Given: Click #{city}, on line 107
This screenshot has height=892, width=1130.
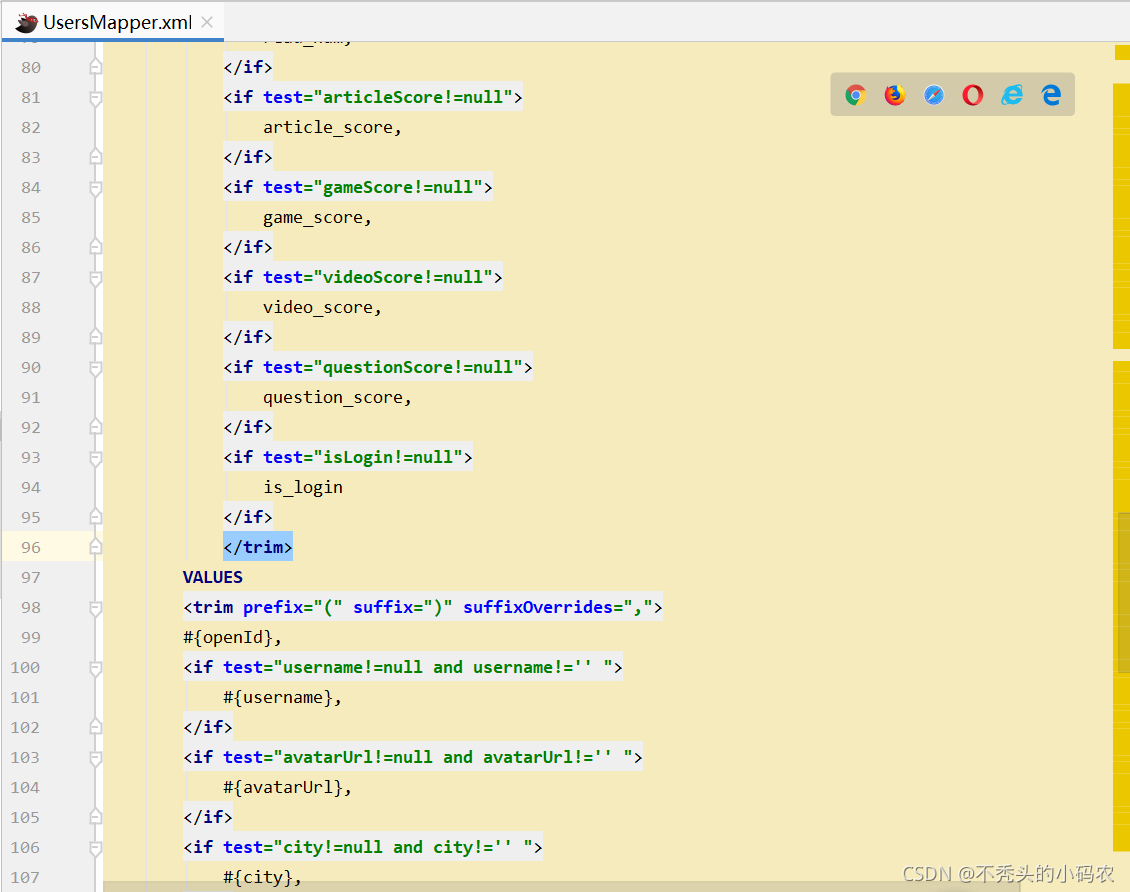Looking at the screenshot, I should (x=262, y=878).
